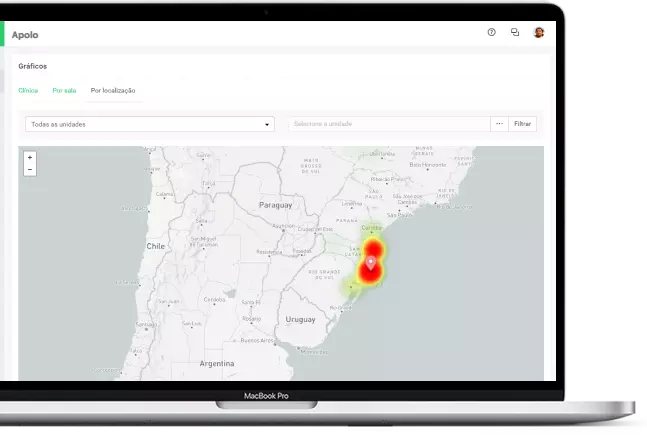Zoom out the map with minus button
The width and height of the screenshot is (647, 438).
(x=30, y=170)
